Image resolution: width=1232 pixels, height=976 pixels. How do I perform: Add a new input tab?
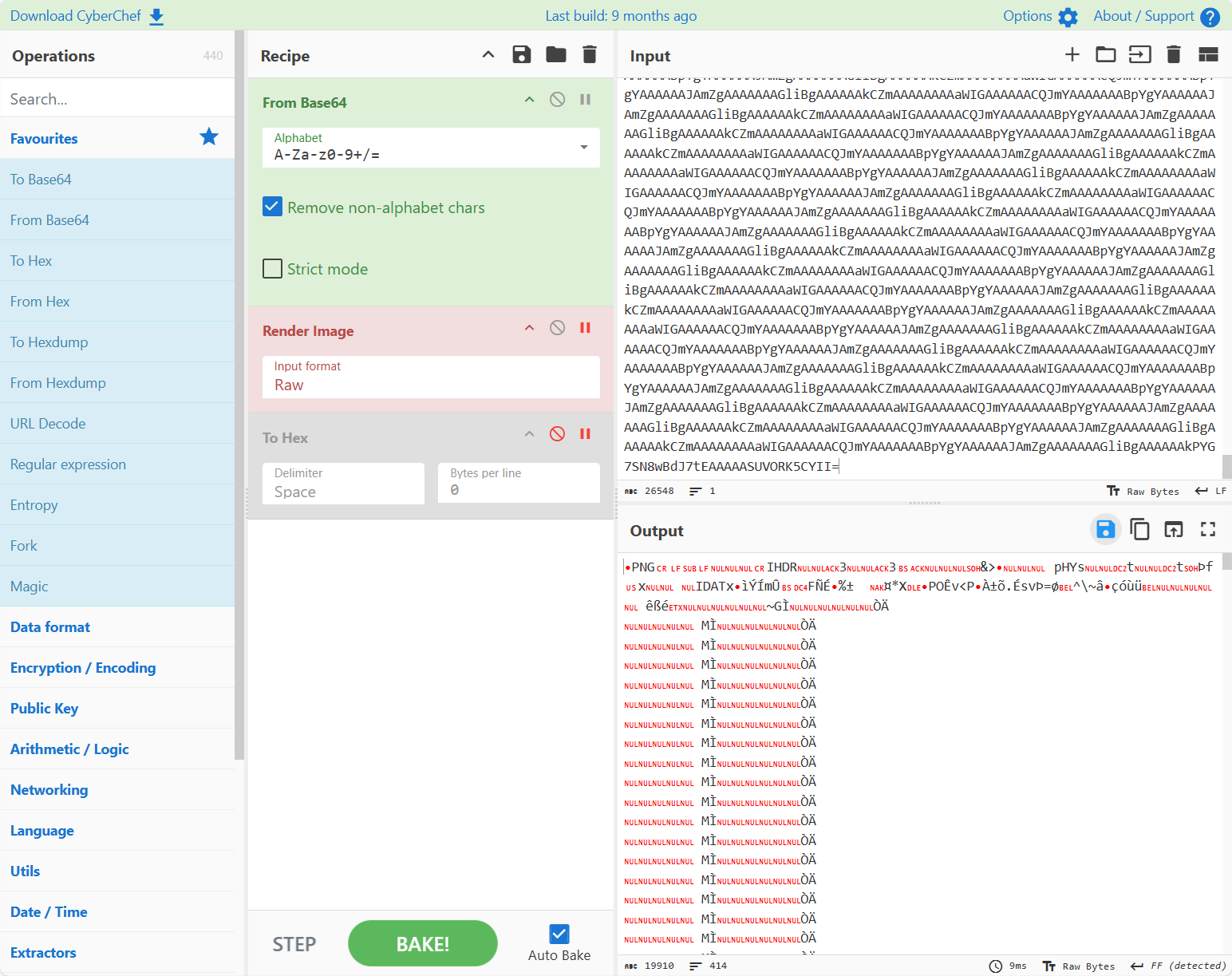point(1072,54)
